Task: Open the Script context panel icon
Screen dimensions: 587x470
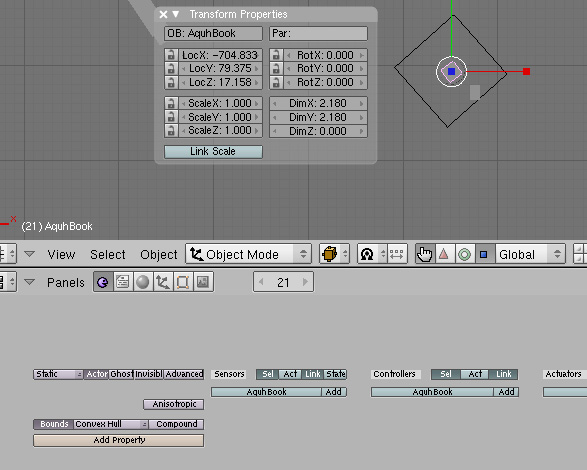Action: (122, 282)
